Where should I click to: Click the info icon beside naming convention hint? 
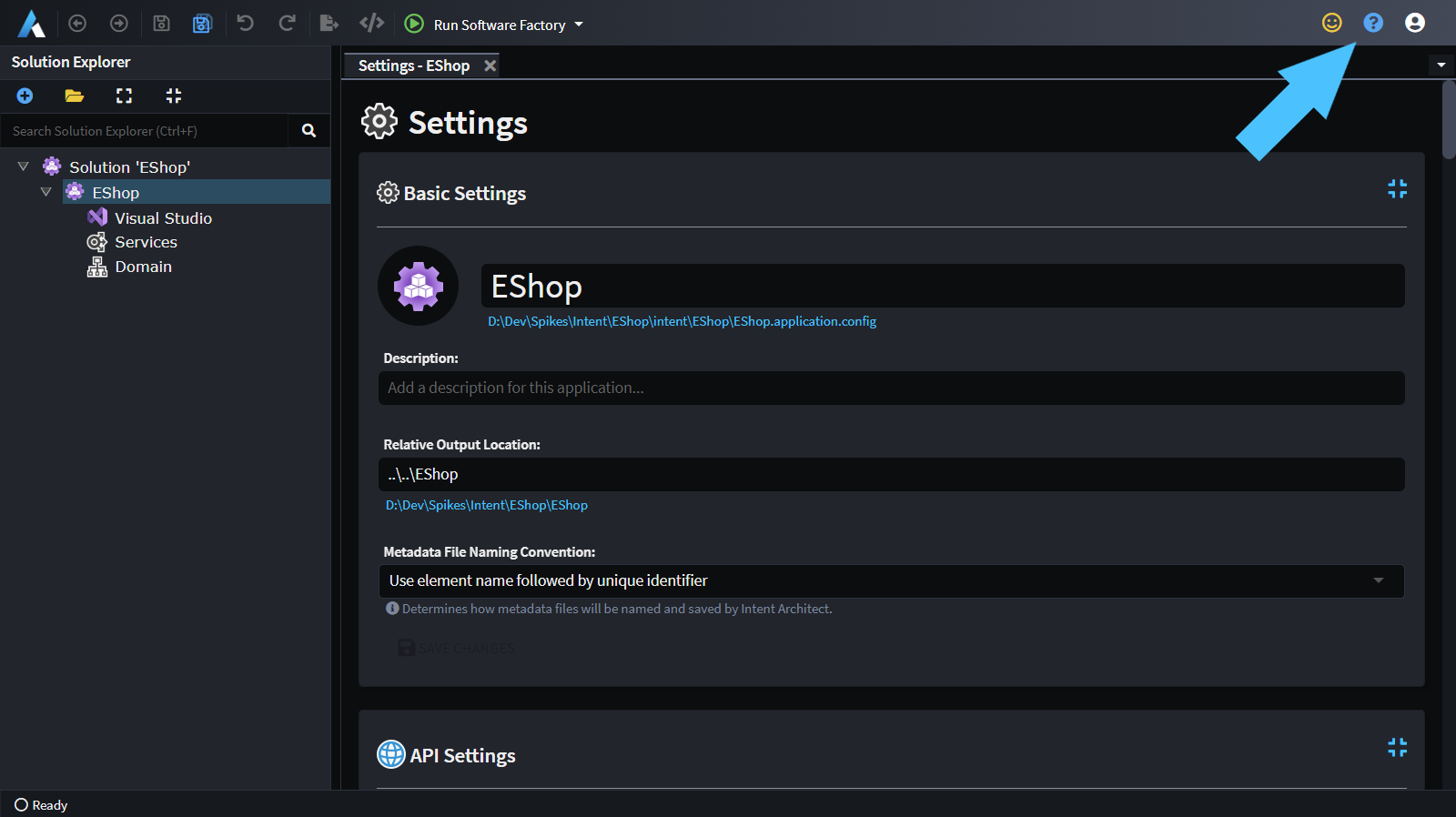(x=392, y=608)
